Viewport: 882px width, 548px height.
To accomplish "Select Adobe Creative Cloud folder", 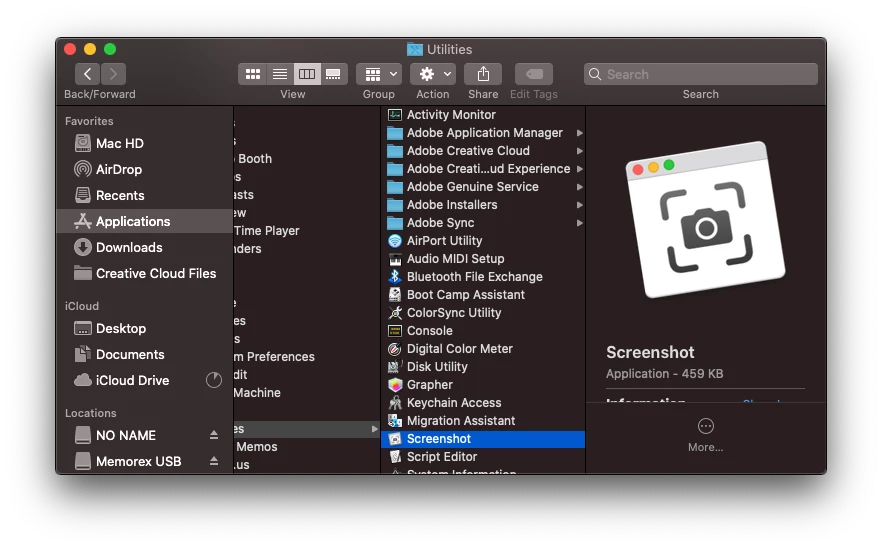I will coord(483,151).
